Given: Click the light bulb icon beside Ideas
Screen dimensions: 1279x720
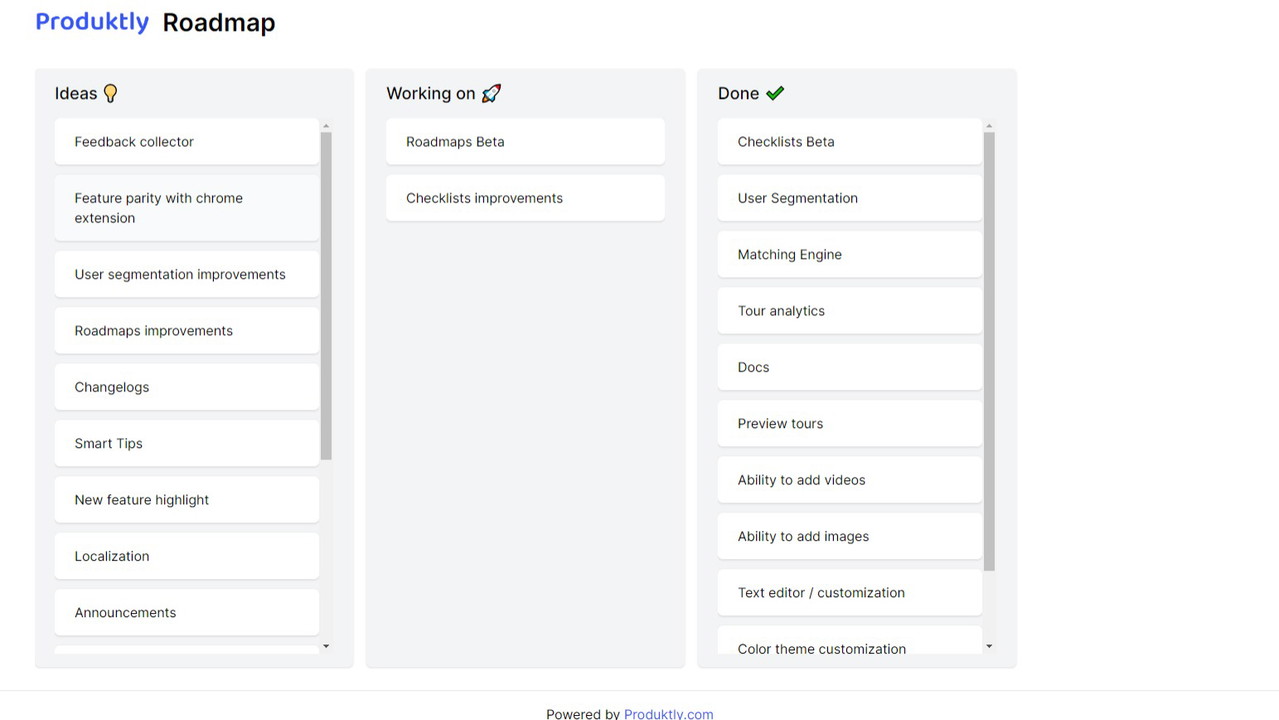Looking at the screenshot, I should pos(111,93).
